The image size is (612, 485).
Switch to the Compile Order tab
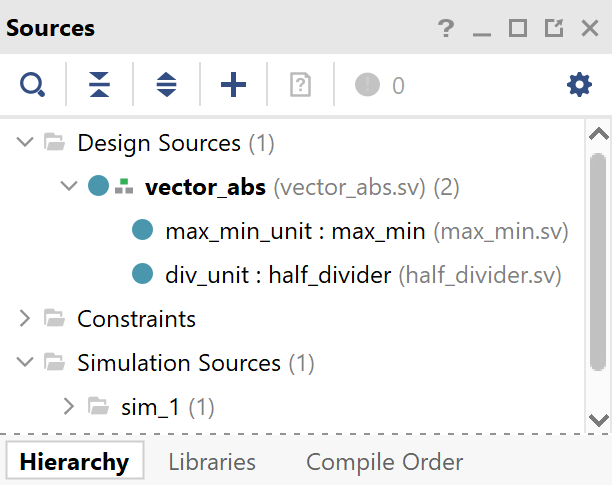point(384,462)
